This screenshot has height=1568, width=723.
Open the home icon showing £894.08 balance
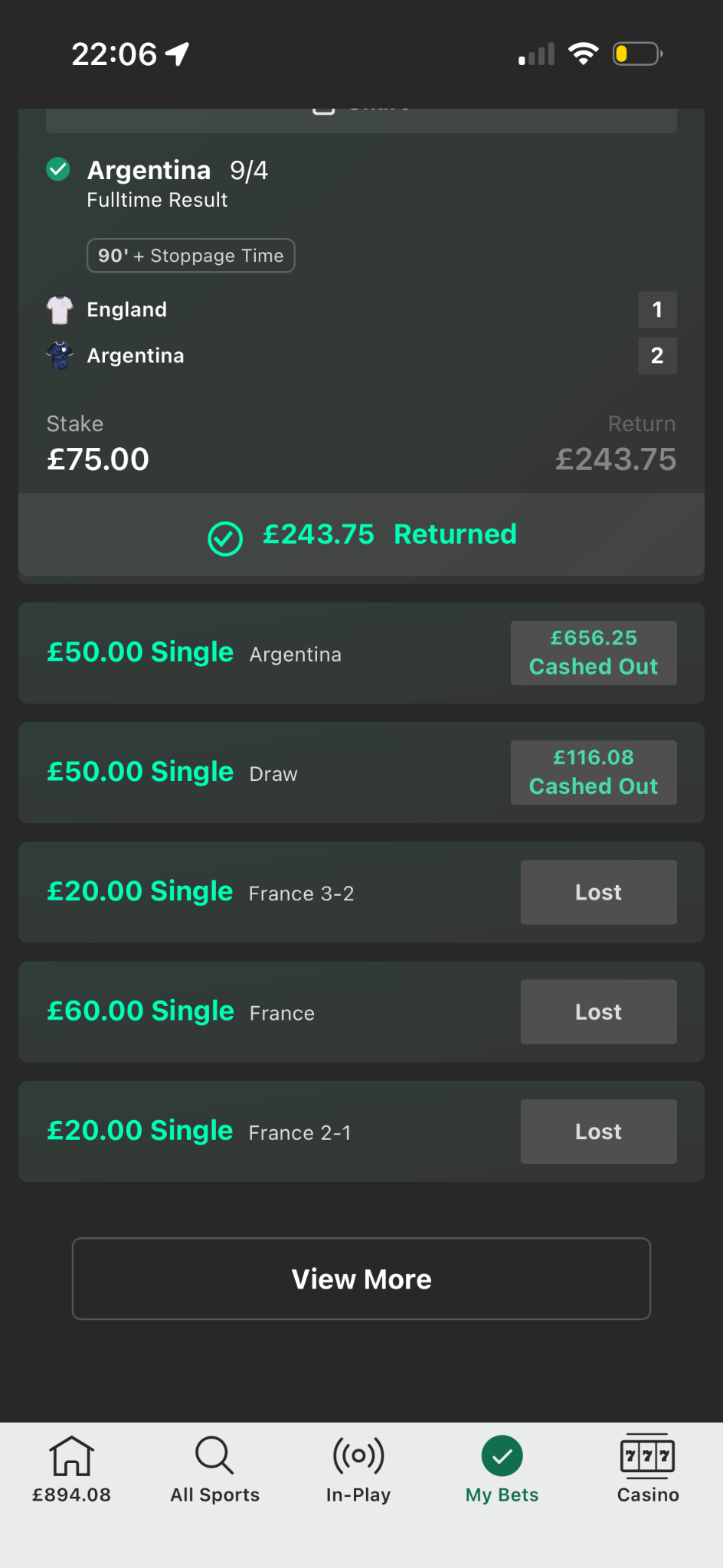click(x=71, y=1455)
